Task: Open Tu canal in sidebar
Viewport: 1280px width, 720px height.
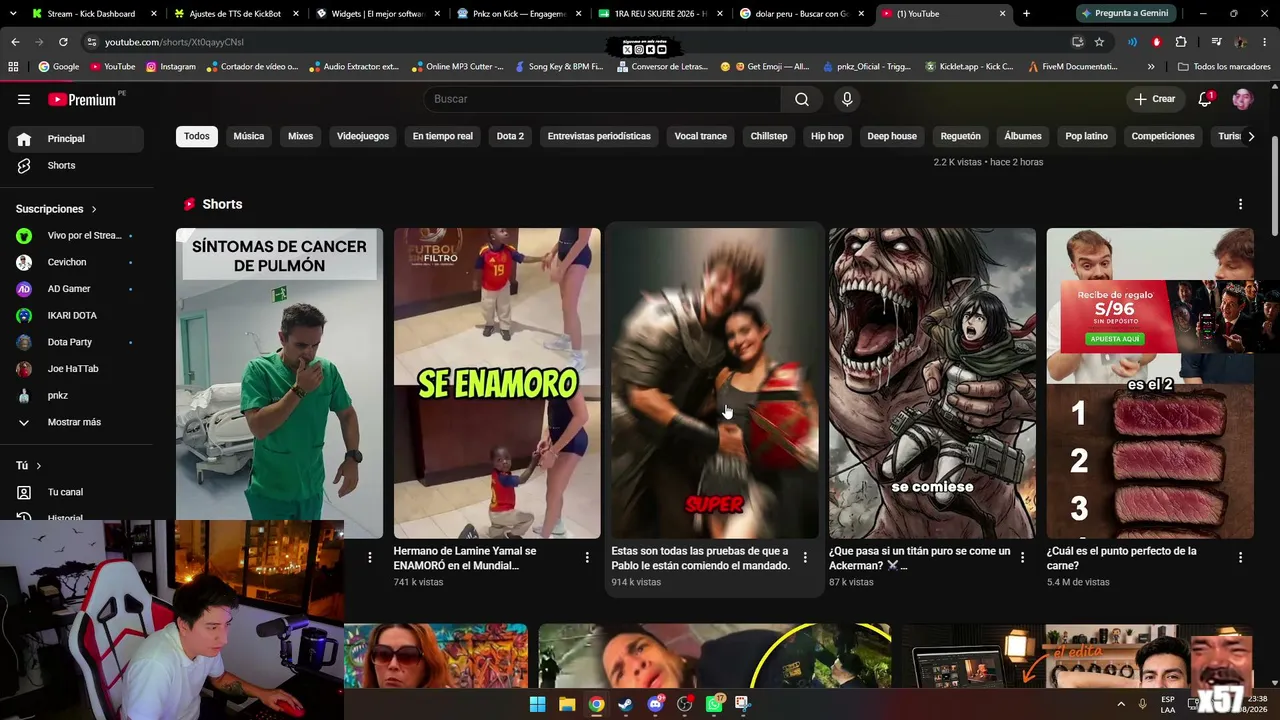Action: click(75, 492)
